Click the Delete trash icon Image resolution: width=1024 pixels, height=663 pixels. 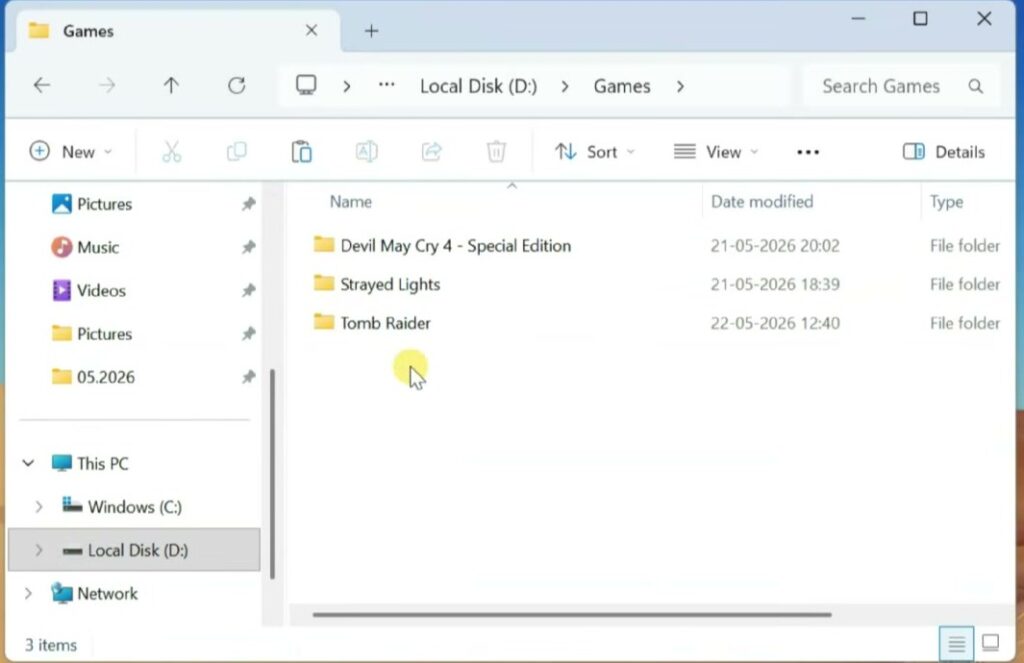click(x=496, y=152)
